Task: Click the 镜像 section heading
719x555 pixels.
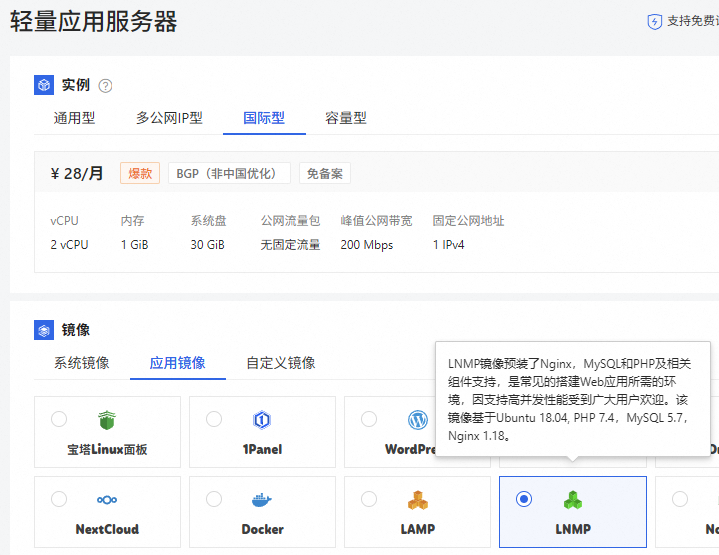Action: [x=76, y=330]
